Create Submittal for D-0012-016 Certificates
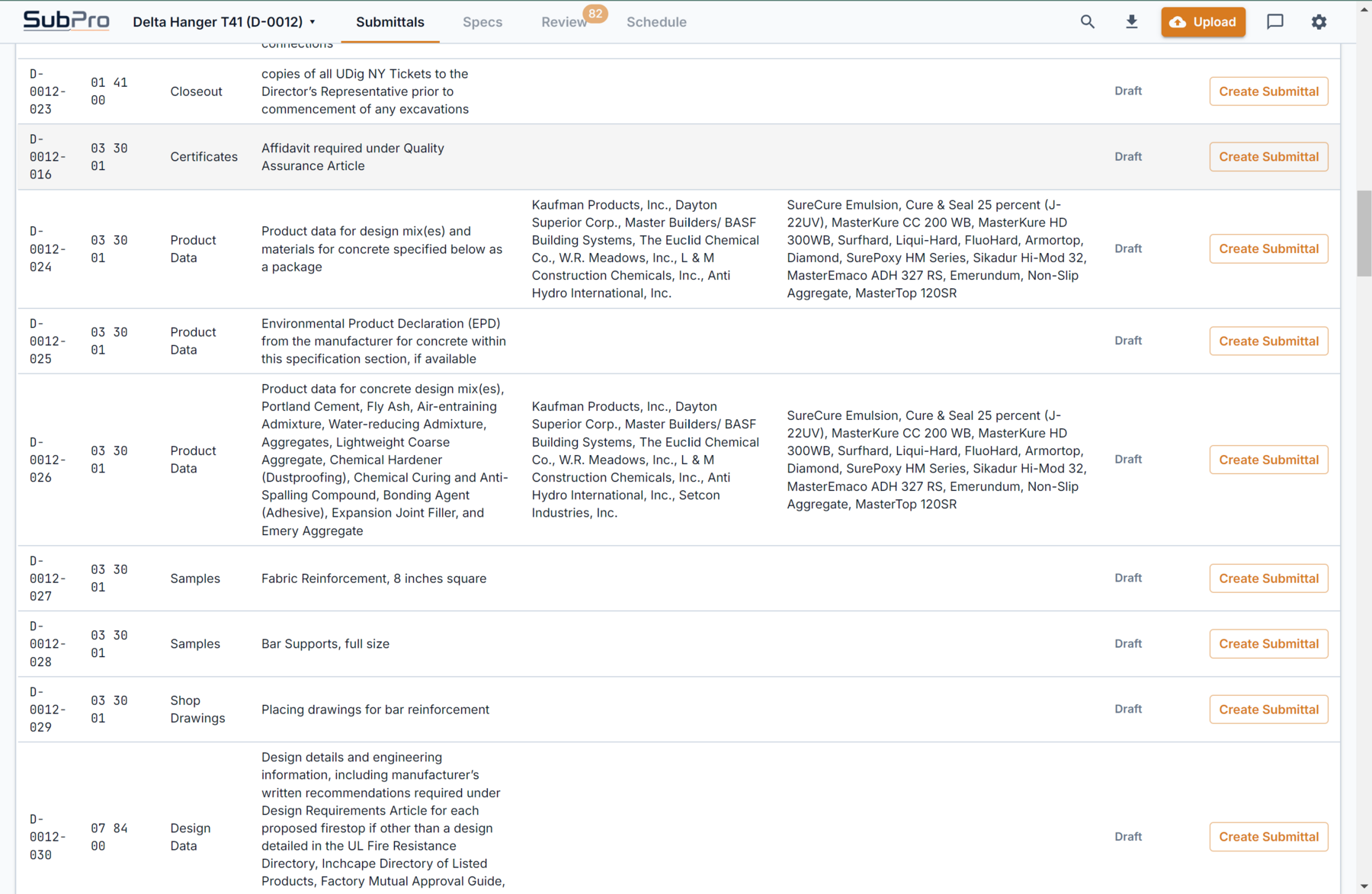This screenshot has height=894, width=1372. click(1268, 157)
